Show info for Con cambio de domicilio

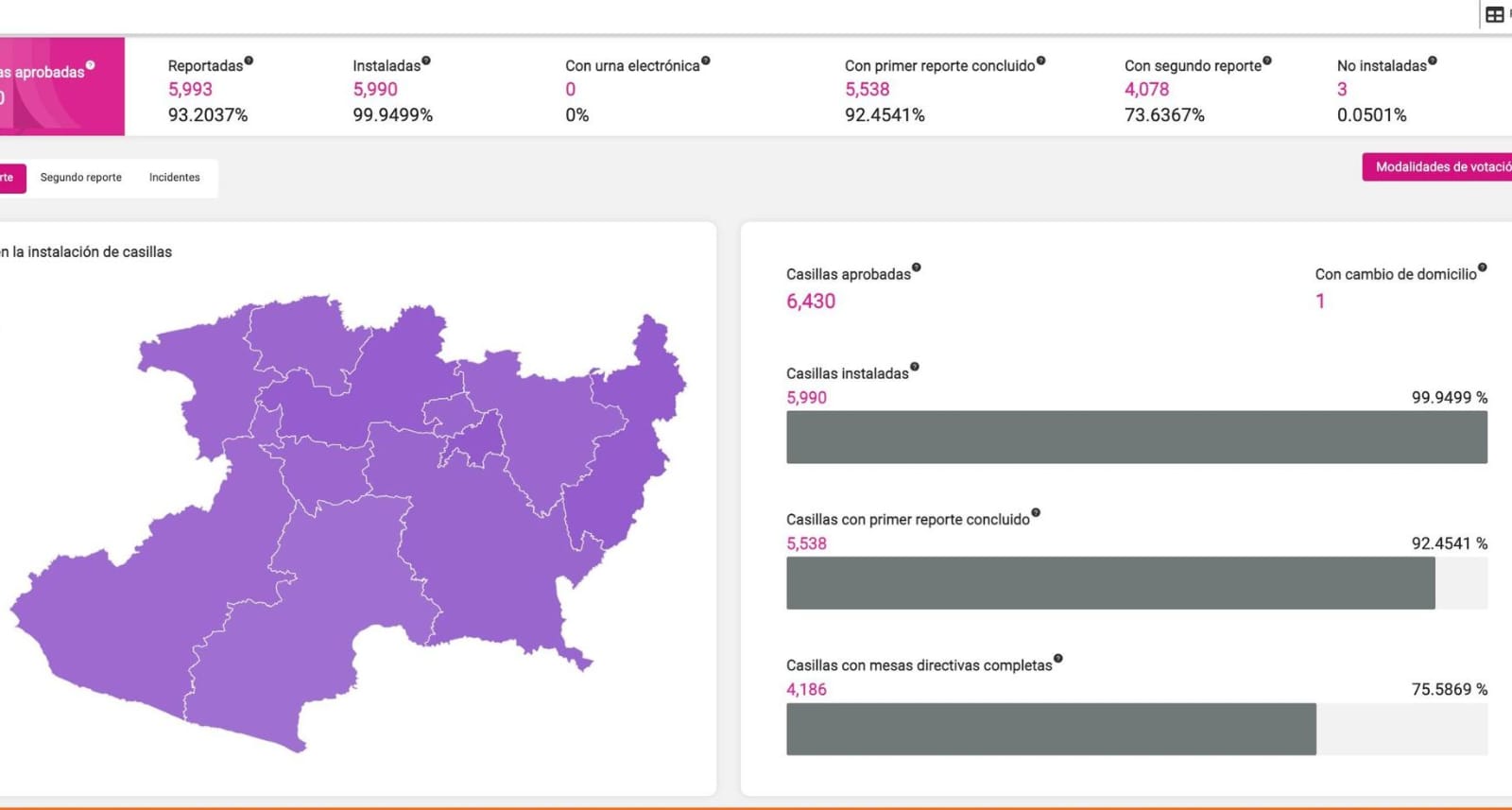click(x=1482, y=267)
